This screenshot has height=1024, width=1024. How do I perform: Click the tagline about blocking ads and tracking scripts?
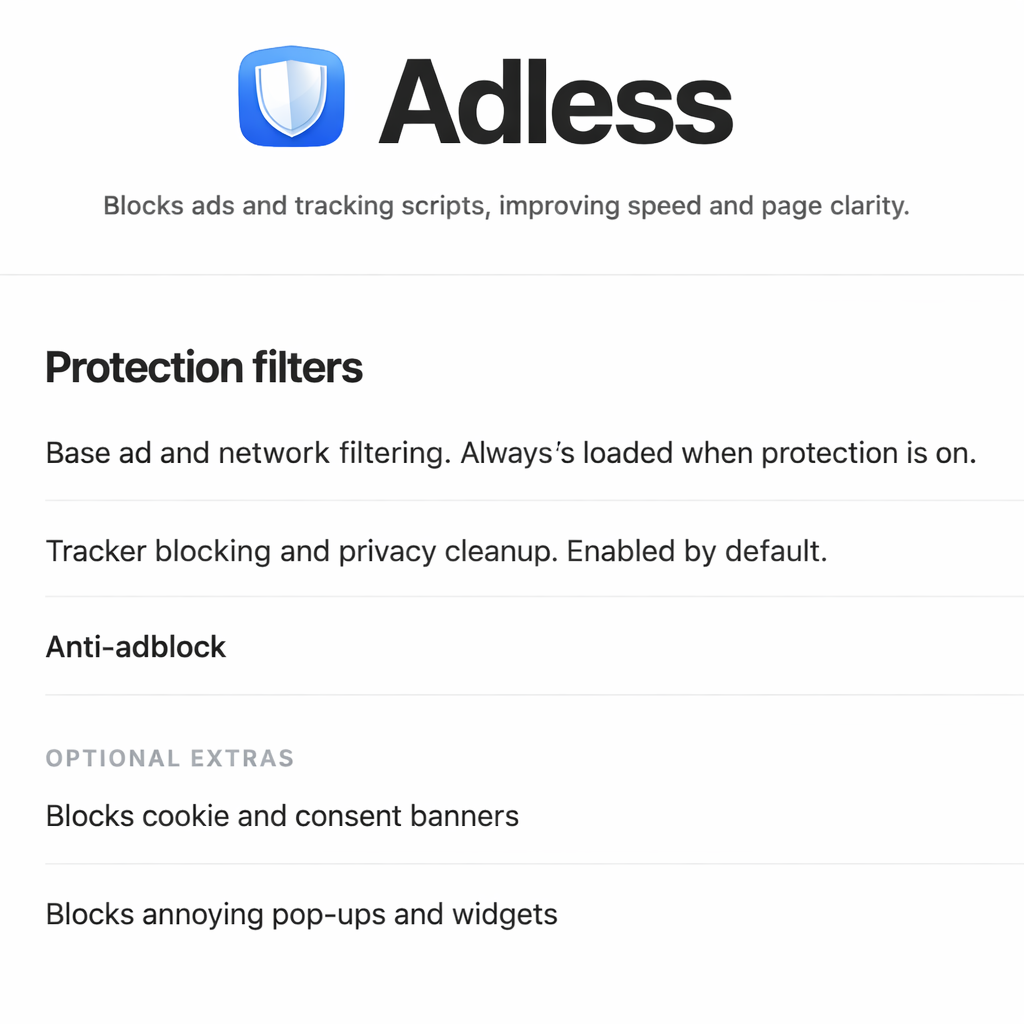(x=507, y=206)
